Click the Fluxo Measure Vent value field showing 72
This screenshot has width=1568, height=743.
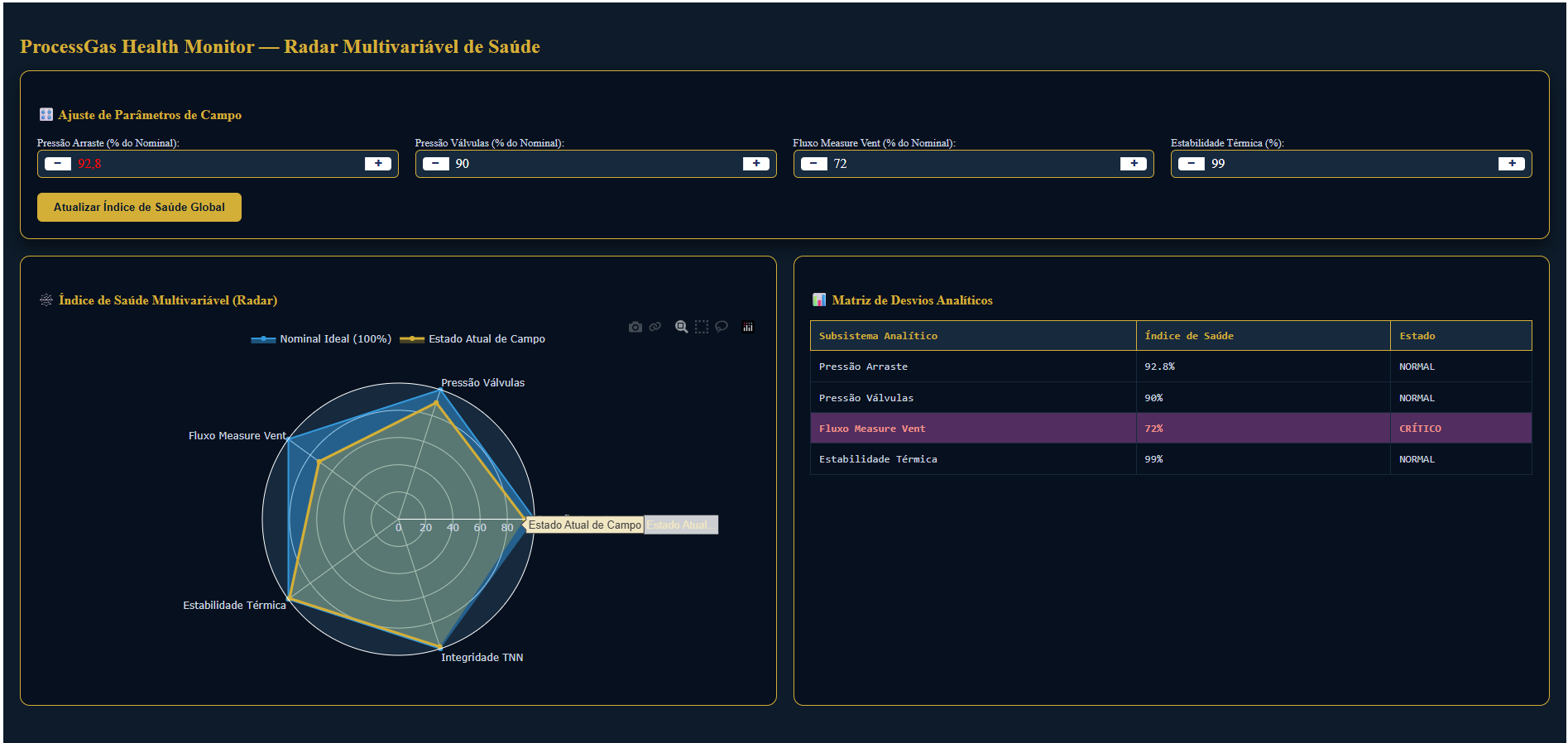(x=974, y=164)
